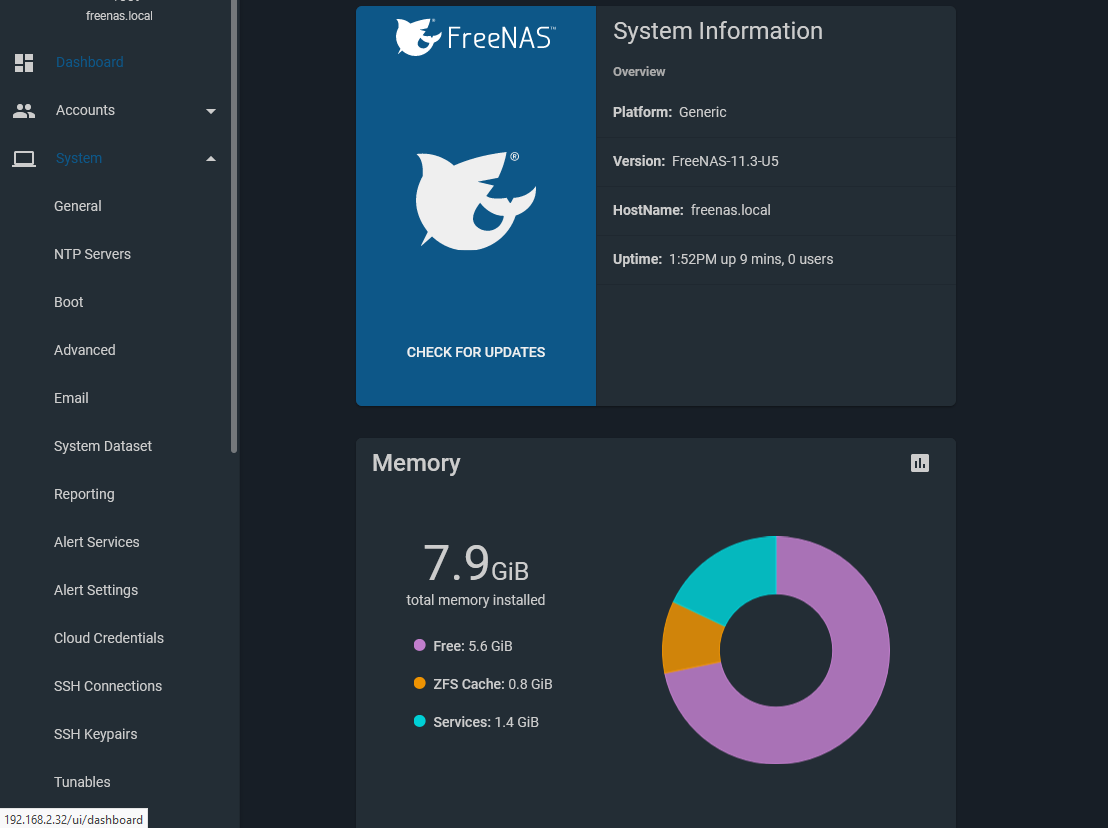1108x828 pixels.
Task: Open SSH Keypairs page
Action: click(x=95, y=735)
